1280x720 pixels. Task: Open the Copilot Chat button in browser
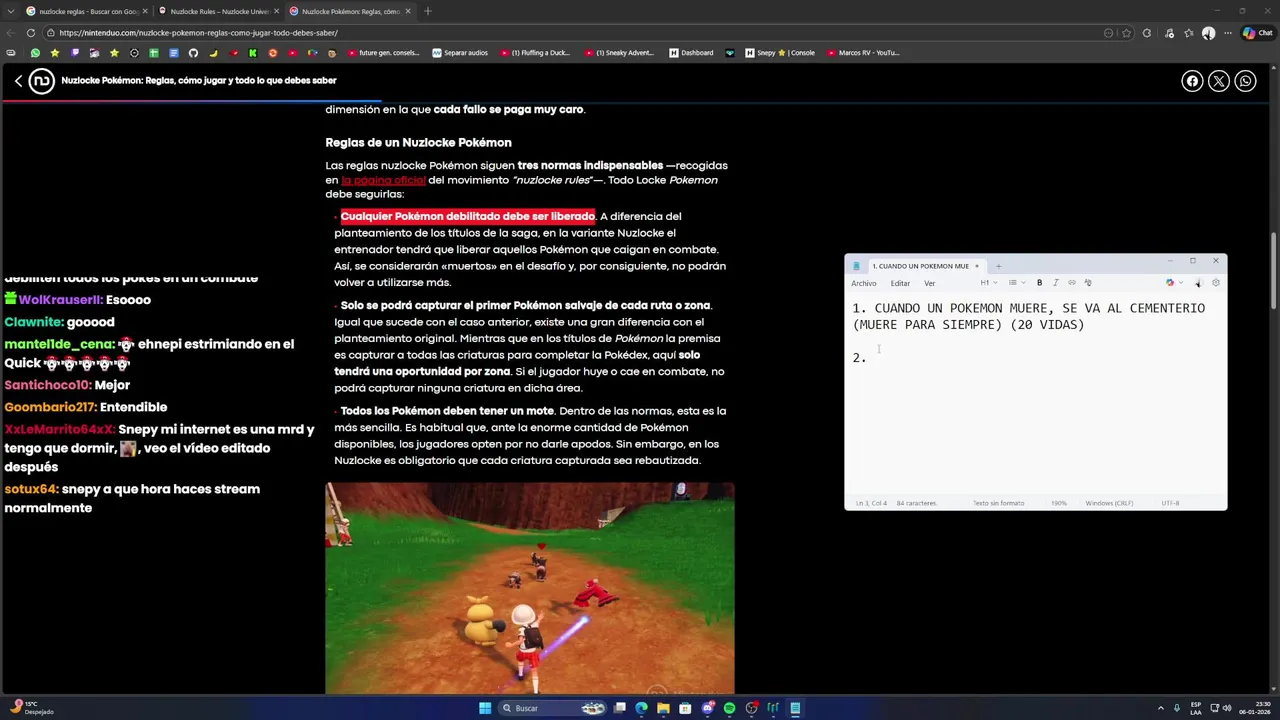pos(1258,33)
